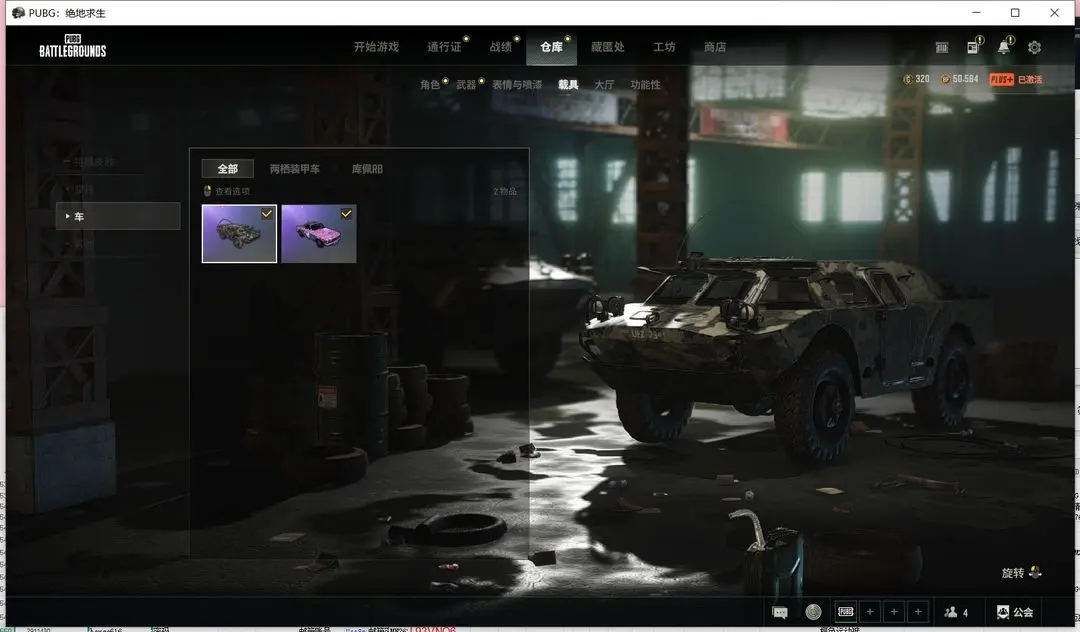This screenshot has width=1080, height=632.
Task: Filter by 库佩RB
Action: point(367,169)
